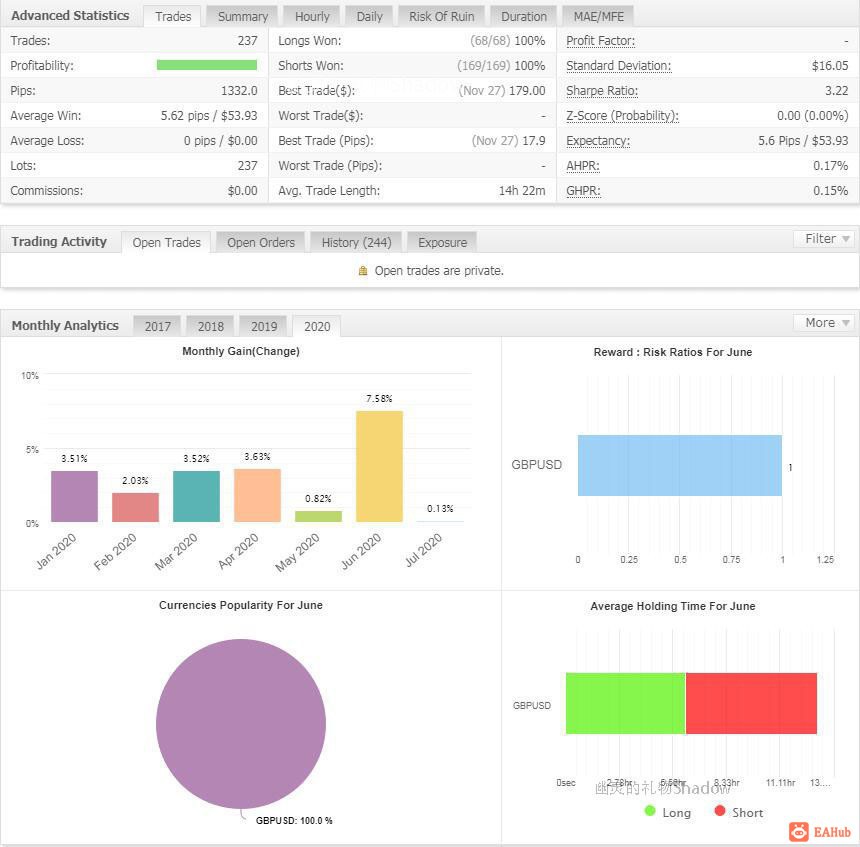Click the Jan 2020 purple bar

point(75,496)
